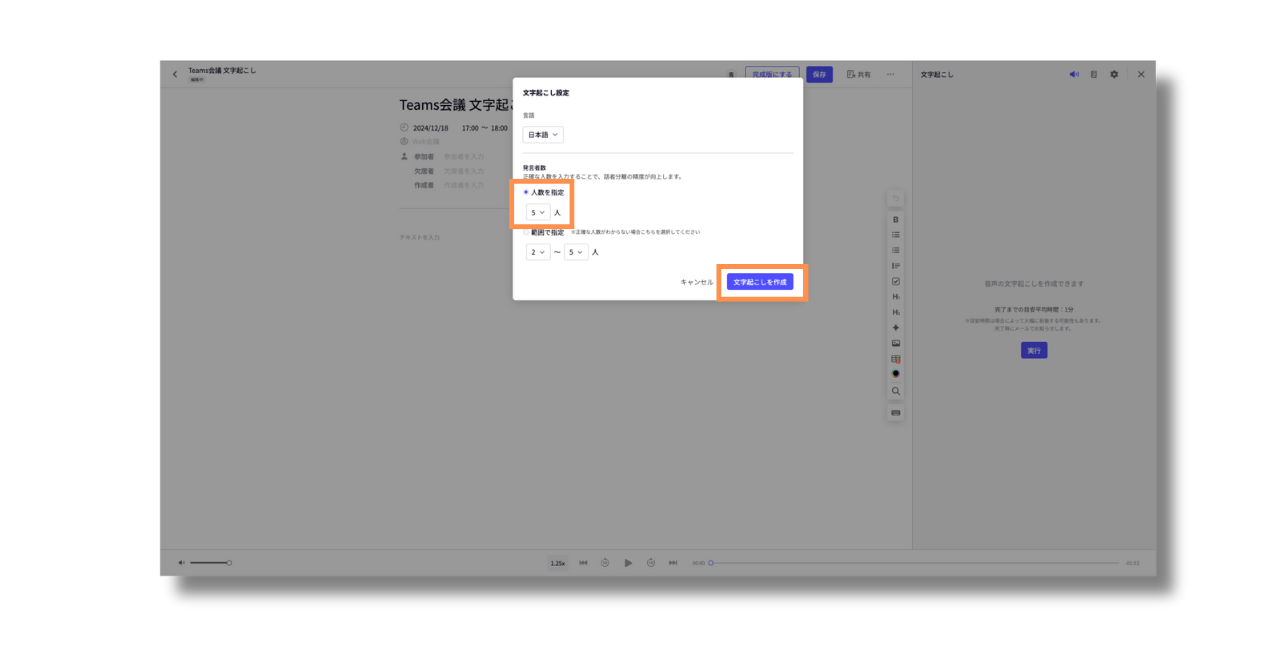Insert a checkbox with toolbar icon
This screenshot has width=1280, height=670.
pyautogui.click(x=896, y=282)
